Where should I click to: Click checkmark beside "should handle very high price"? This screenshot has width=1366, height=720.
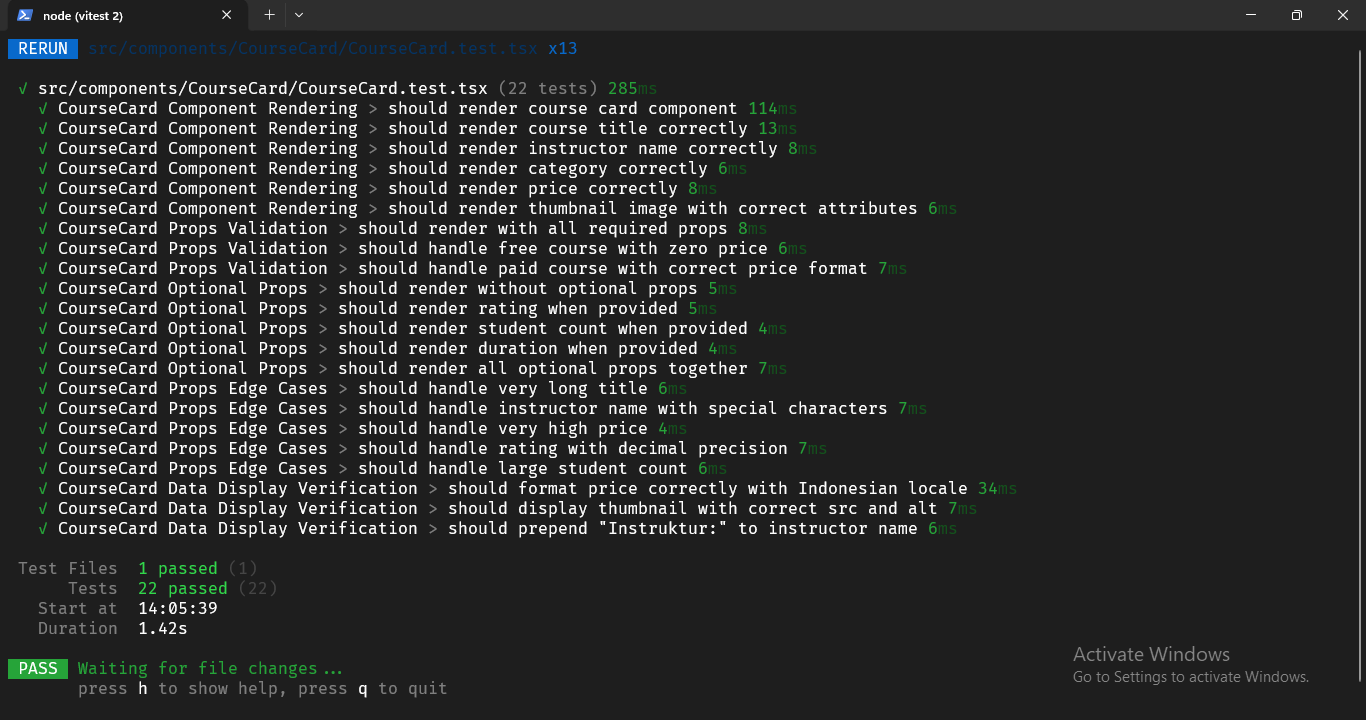point(43,429)
